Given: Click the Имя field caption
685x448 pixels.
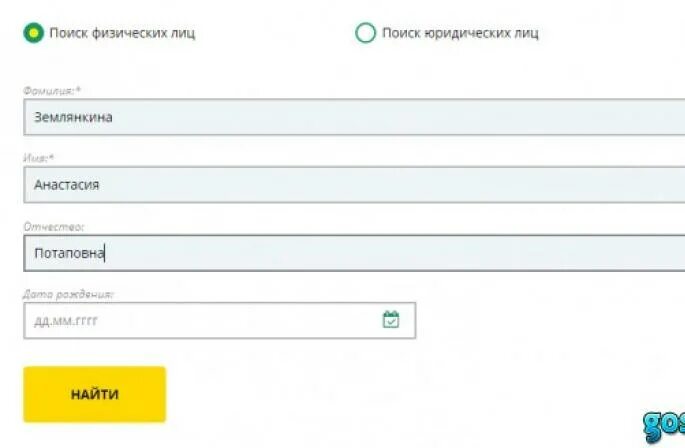Looking at the screenshot, I should 38,158.
